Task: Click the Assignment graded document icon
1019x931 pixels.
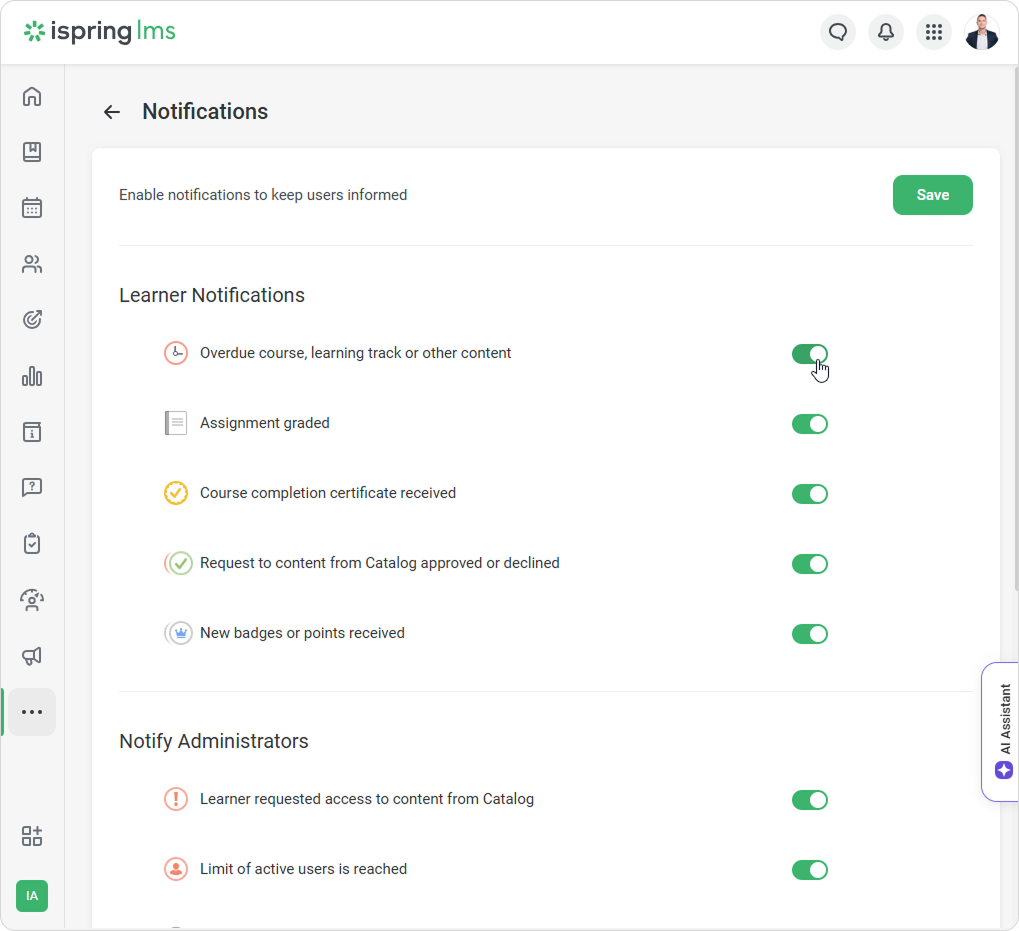Action: (176, 423)
